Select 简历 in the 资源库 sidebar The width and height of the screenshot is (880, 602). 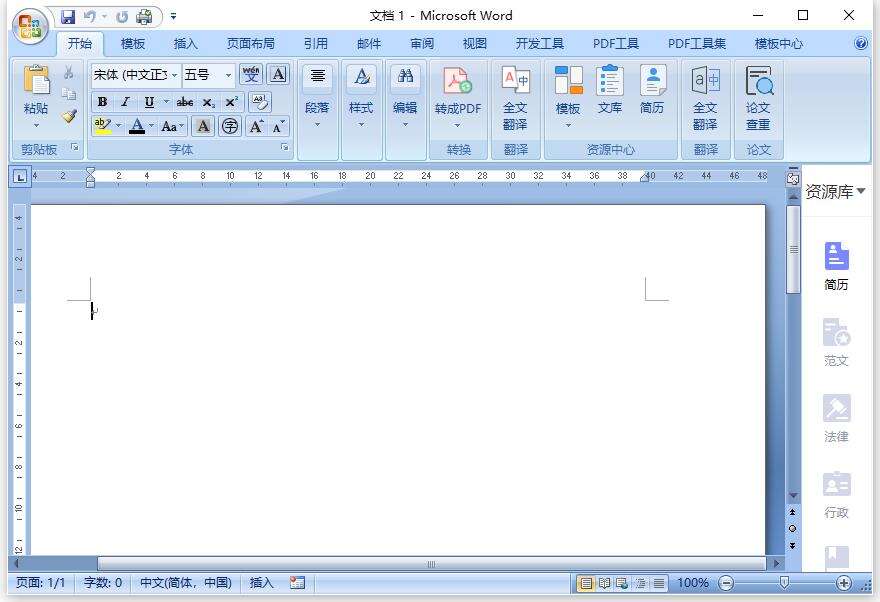point(836,266)
